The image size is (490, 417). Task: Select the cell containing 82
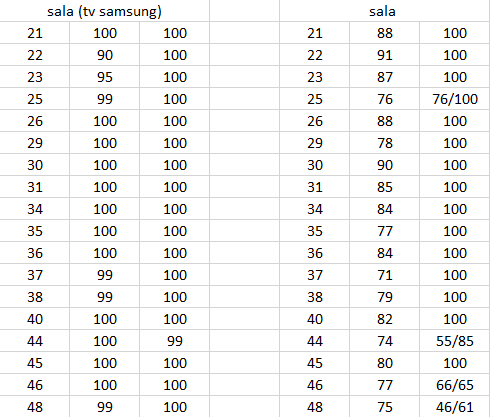[x=385, y=319]
